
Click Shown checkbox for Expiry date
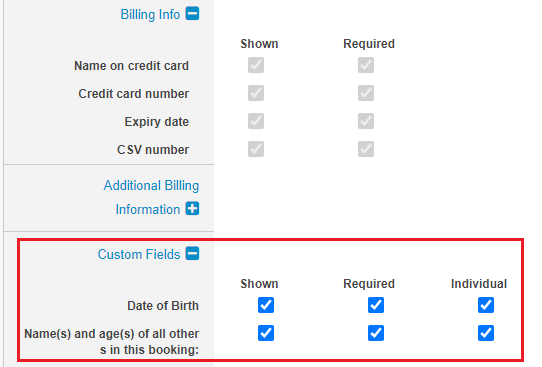point(256,121)
